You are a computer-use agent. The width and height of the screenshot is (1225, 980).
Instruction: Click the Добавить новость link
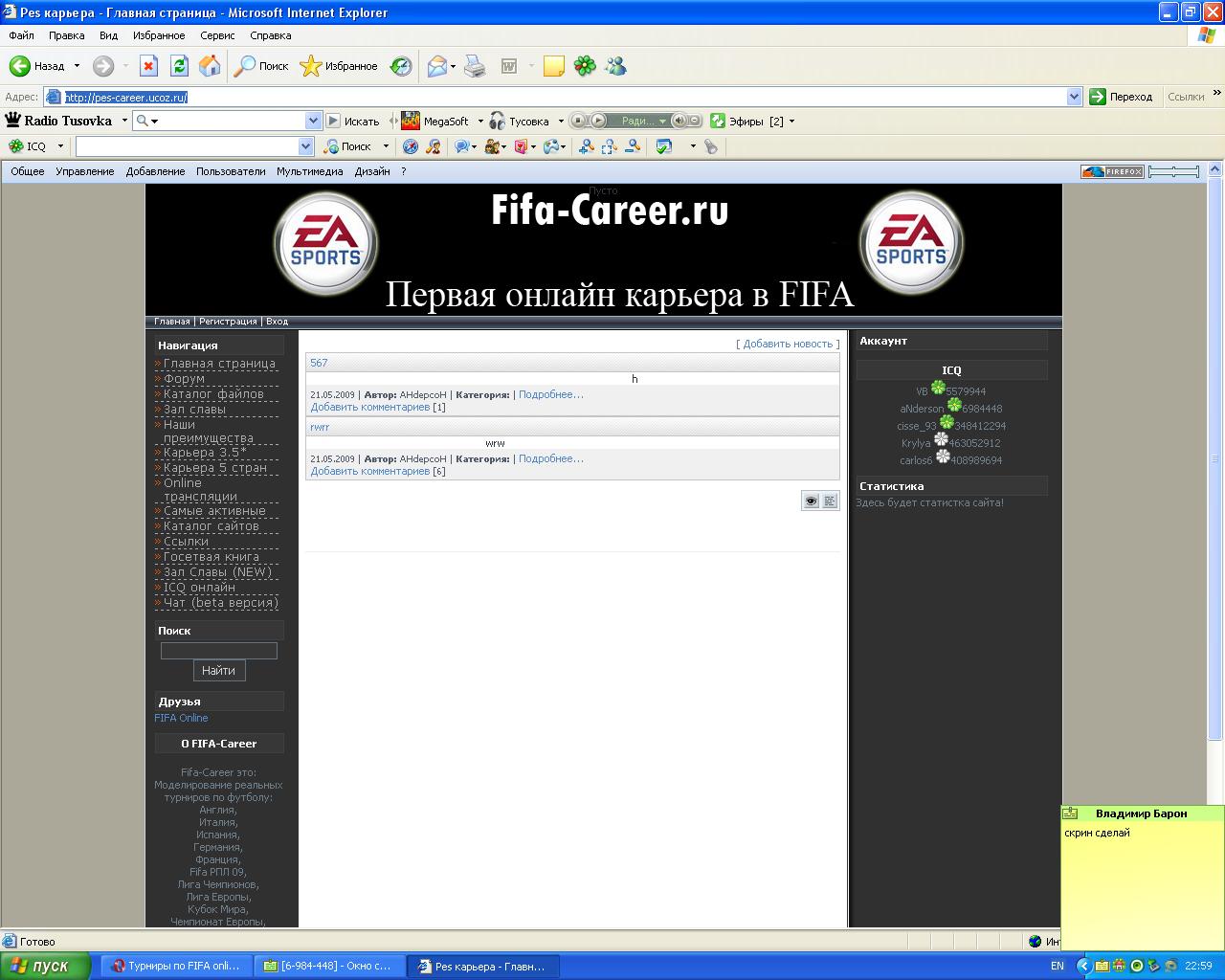(x=788, y=344)
